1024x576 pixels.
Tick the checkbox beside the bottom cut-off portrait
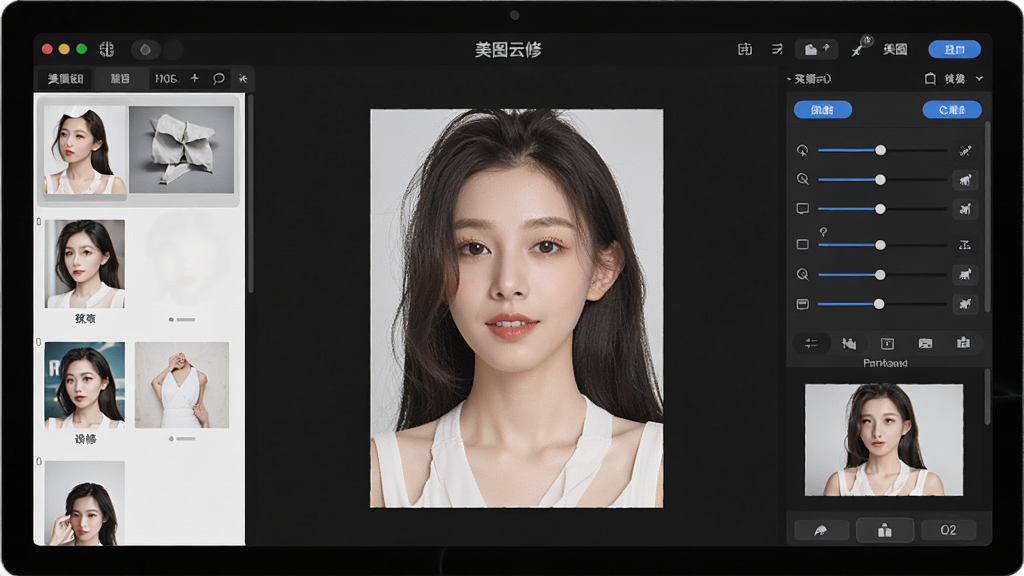point(39,462)
